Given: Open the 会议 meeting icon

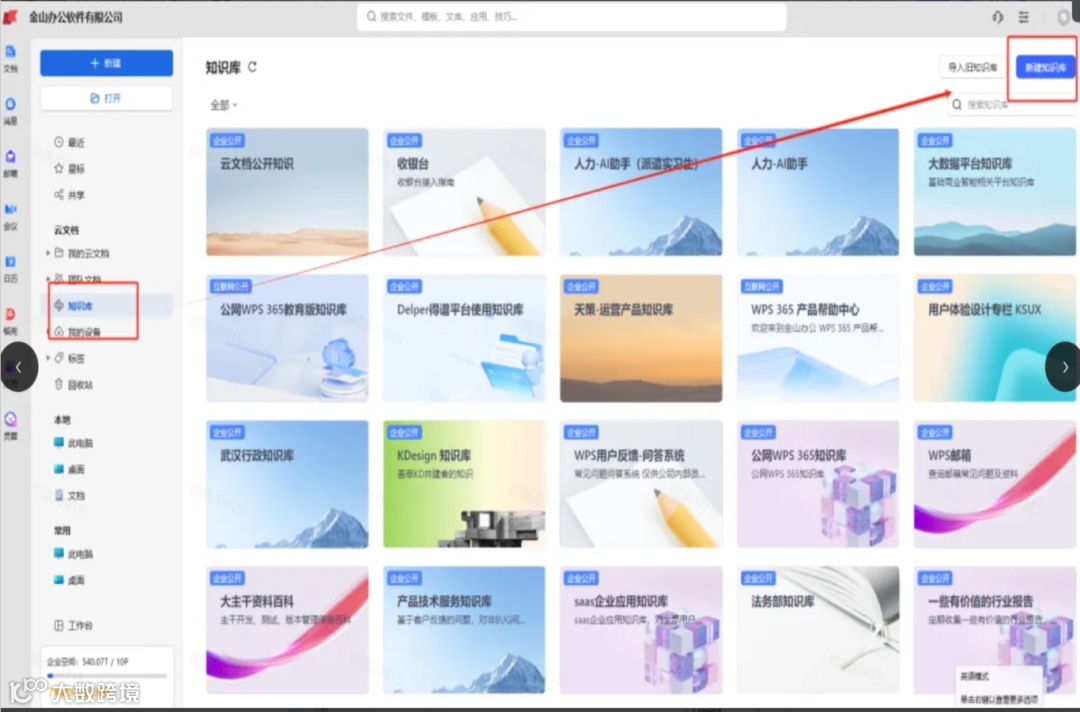Looking at the screenshot, I should pyautogui.click(x=10, y=216).
